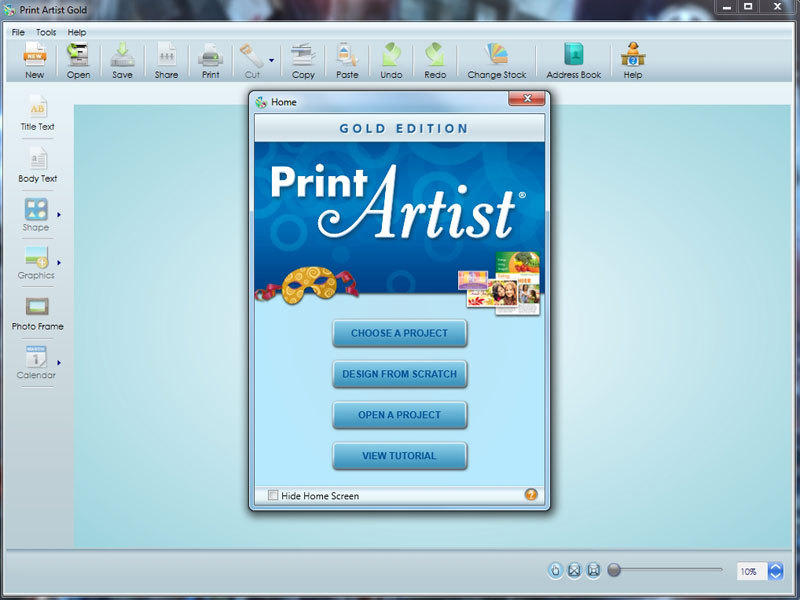The width and height of the screenshot is (800, 600).
Task: Click the Open a Project button
Action: (x=399, y=415)
